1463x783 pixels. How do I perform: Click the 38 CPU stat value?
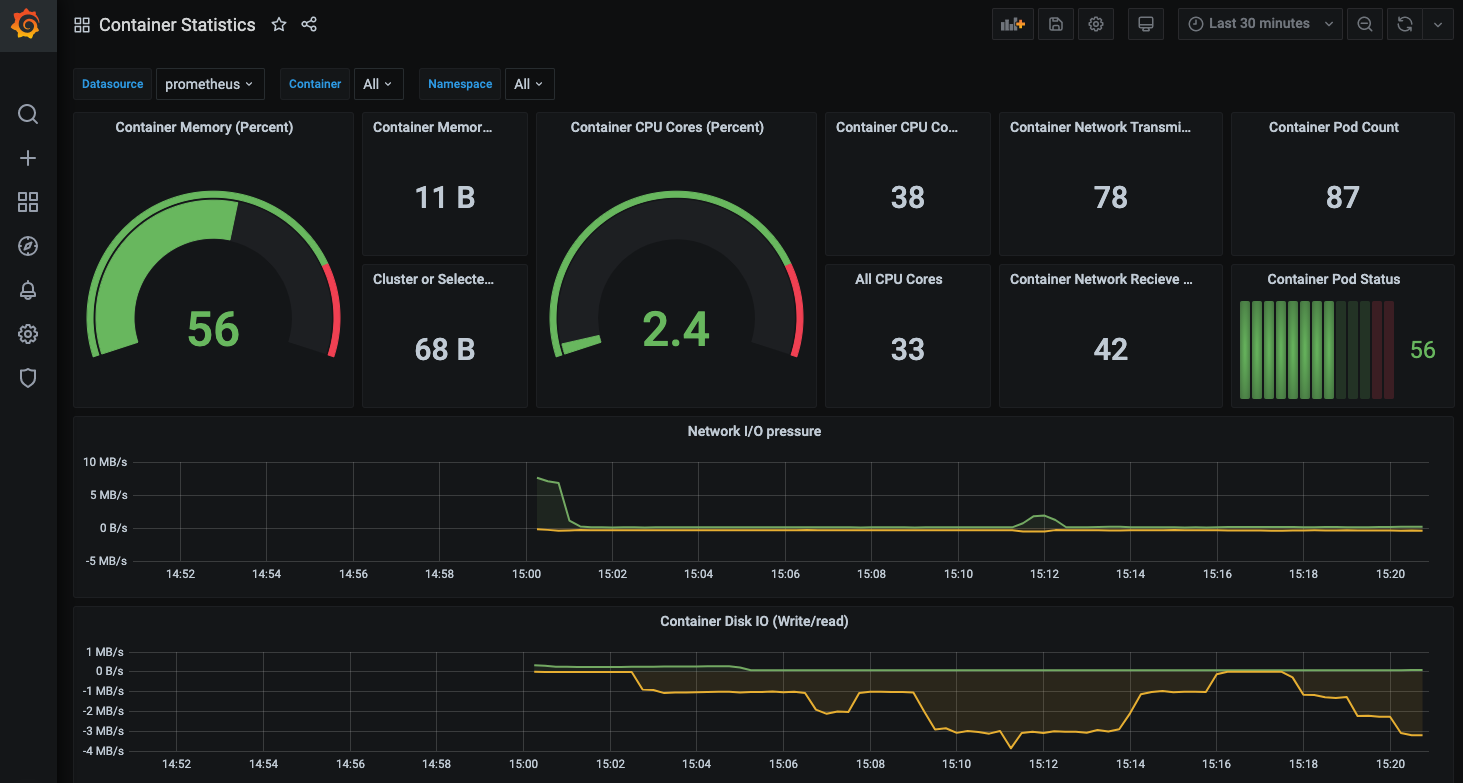(x=908, y=197)
